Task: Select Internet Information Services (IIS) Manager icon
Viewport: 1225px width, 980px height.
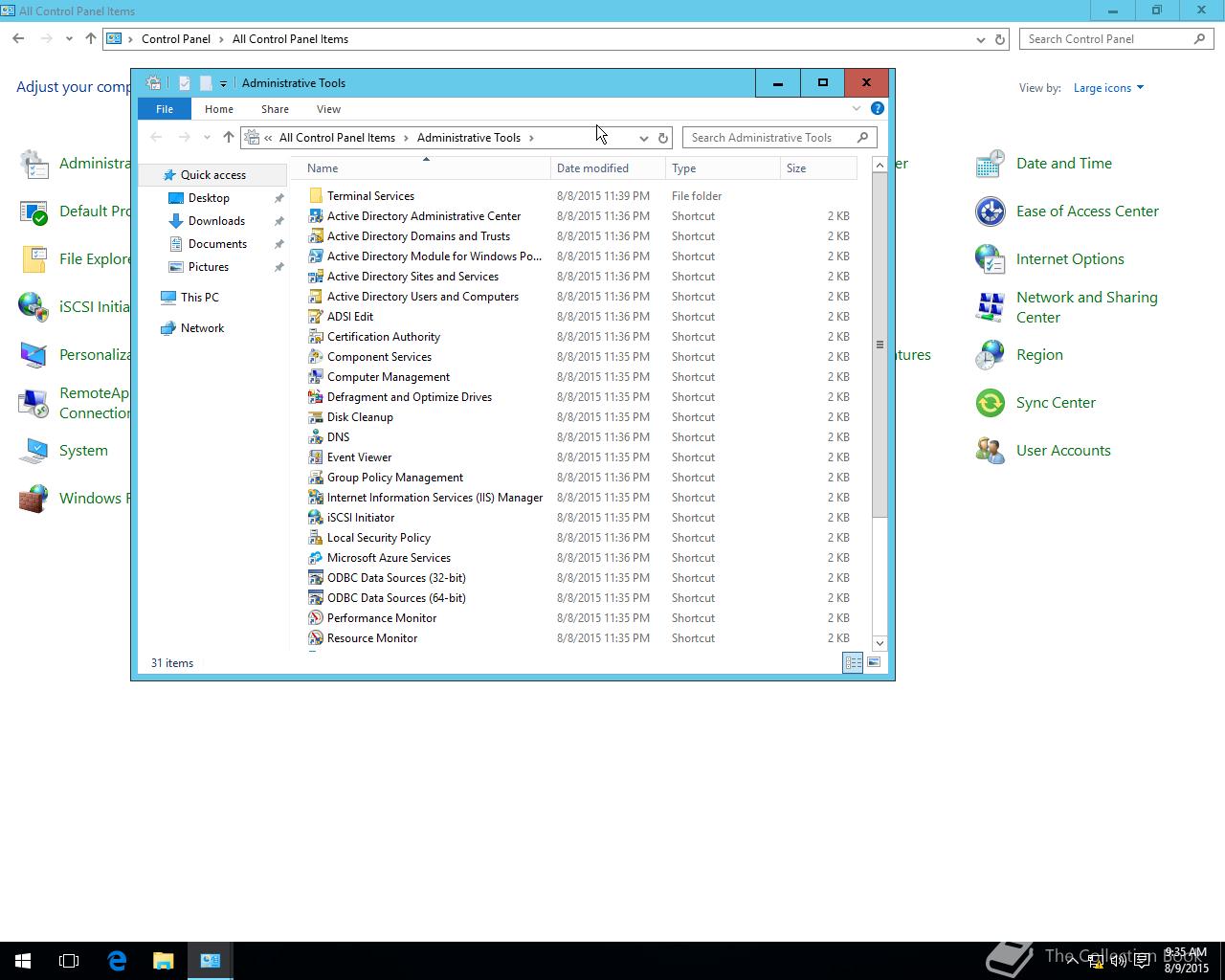Action: [315, 498]
